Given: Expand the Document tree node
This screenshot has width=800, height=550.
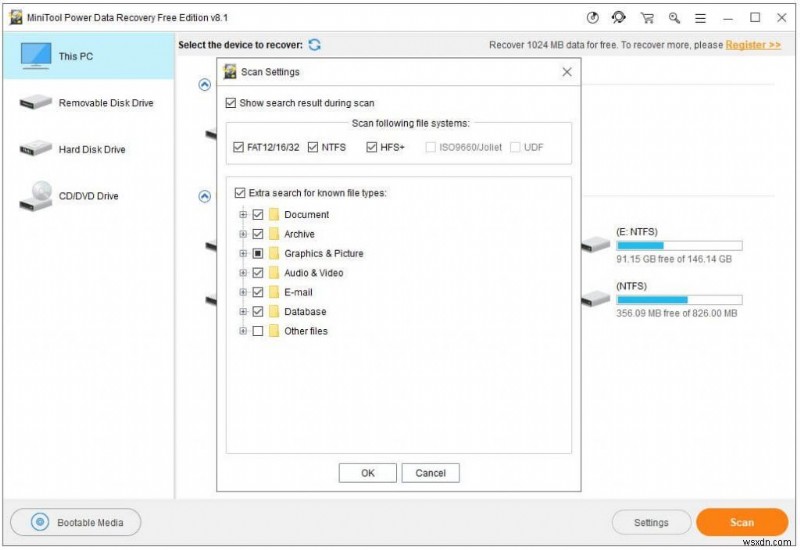Looking at the screenshot, I should [x=243, y=214].
